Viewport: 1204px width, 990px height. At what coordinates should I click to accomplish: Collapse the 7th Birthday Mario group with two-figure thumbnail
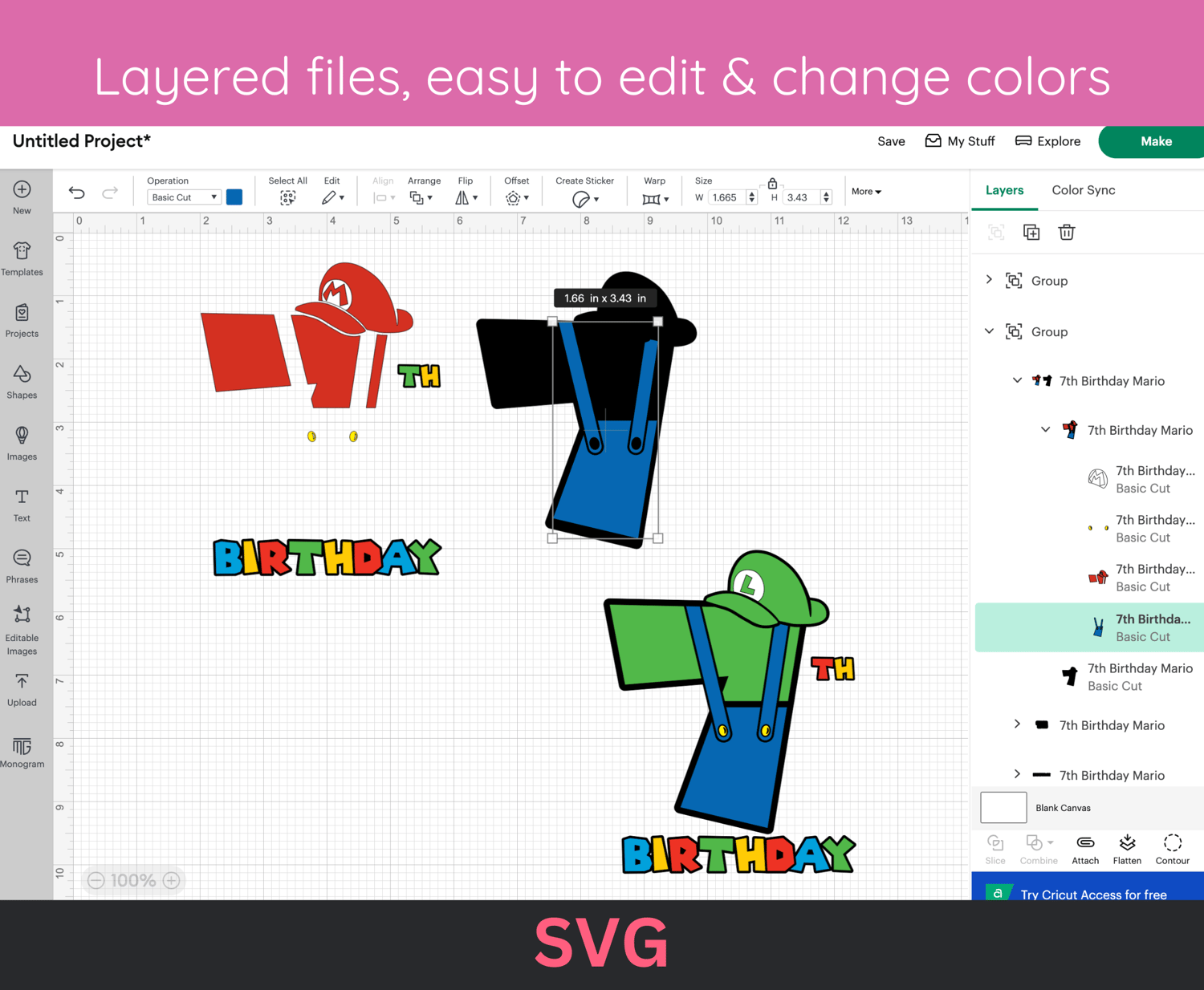(x=1017, y=380)
